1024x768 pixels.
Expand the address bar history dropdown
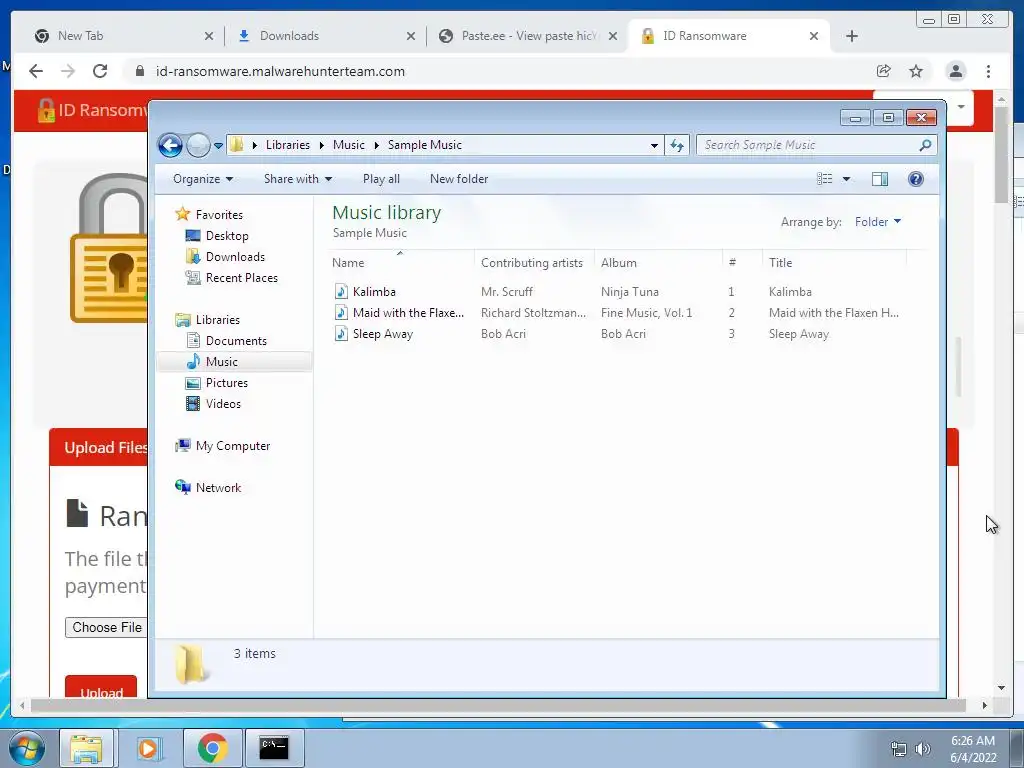pos(654,146)
